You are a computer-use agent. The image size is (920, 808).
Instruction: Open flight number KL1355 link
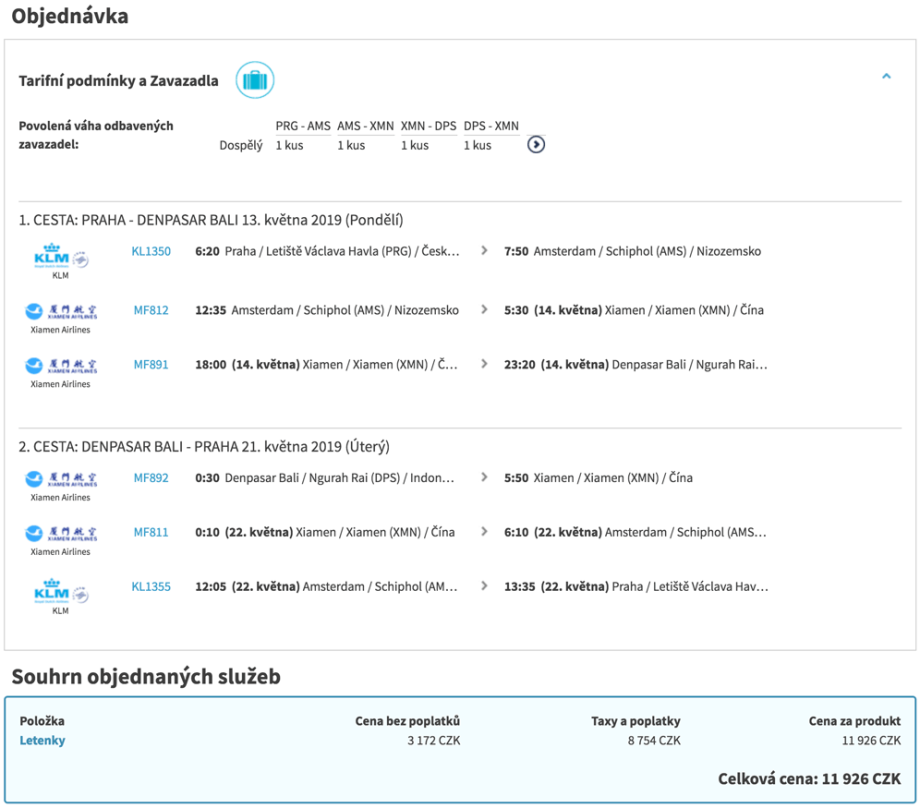tap(151, 587)
